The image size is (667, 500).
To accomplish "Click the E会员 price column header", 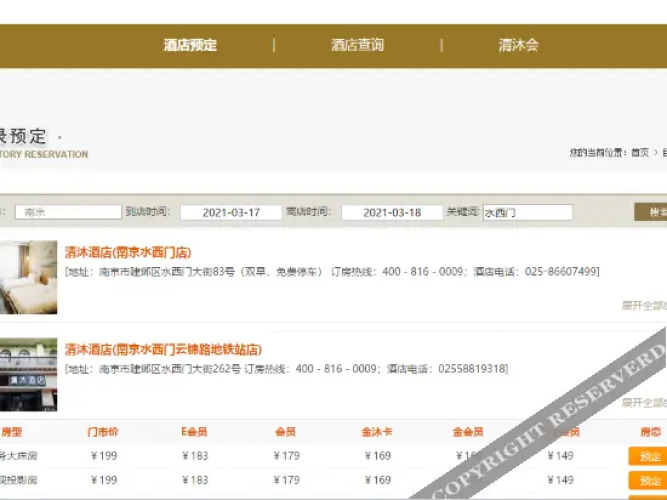I will [194, 432].
